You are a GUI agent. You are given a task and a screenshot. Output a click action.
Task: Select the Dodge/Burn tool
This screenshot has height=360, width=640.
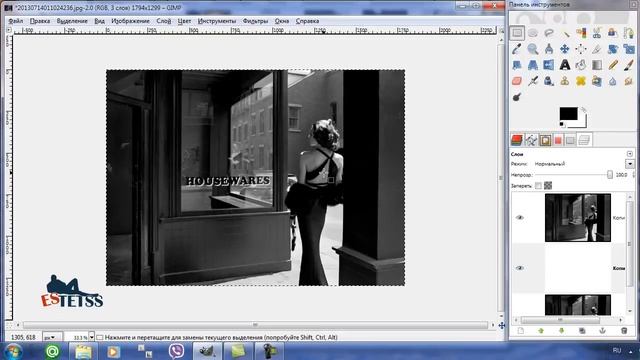coord(517,97)
